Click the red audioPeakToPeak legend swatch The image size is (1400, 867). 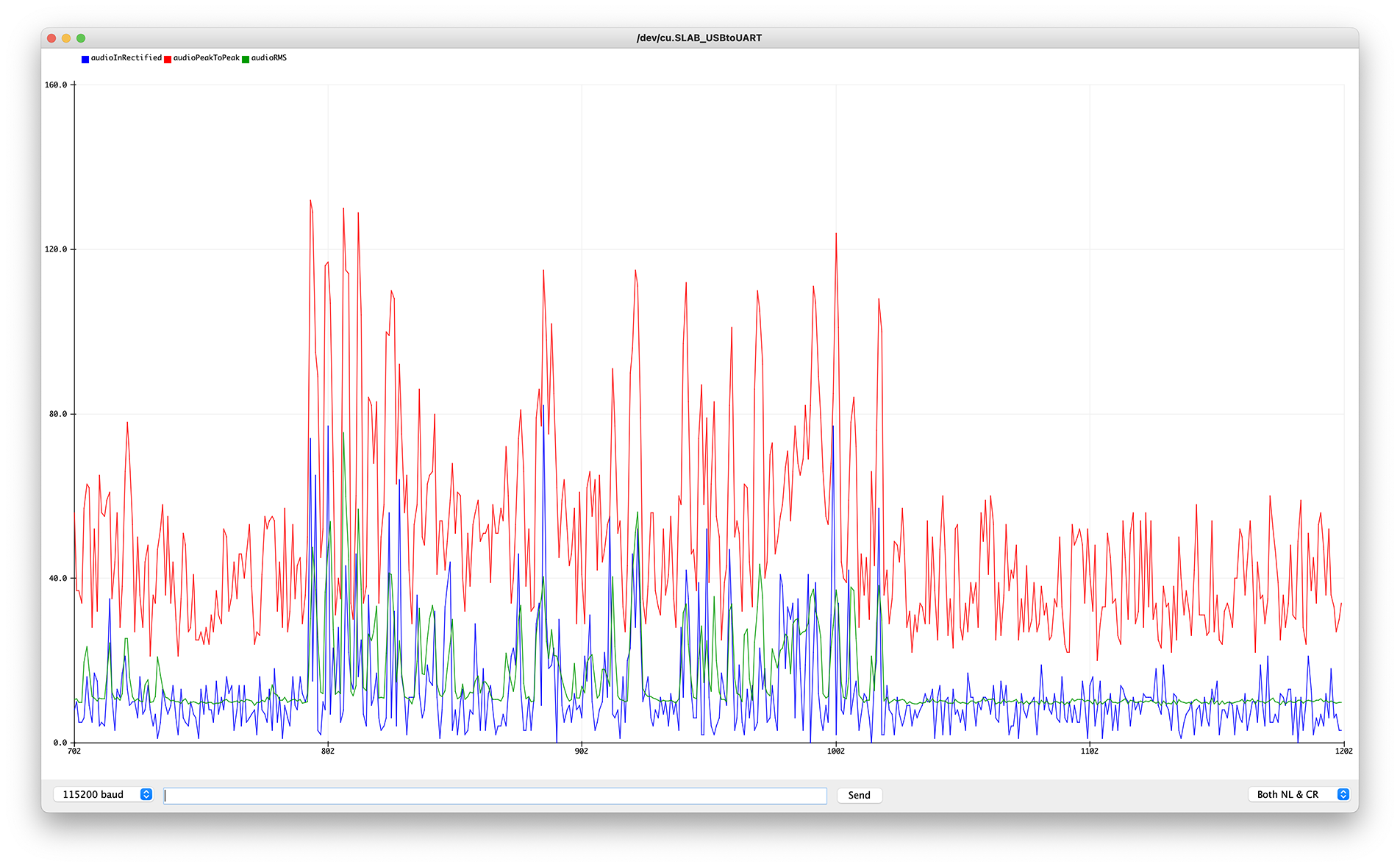(x=168, y=59)
